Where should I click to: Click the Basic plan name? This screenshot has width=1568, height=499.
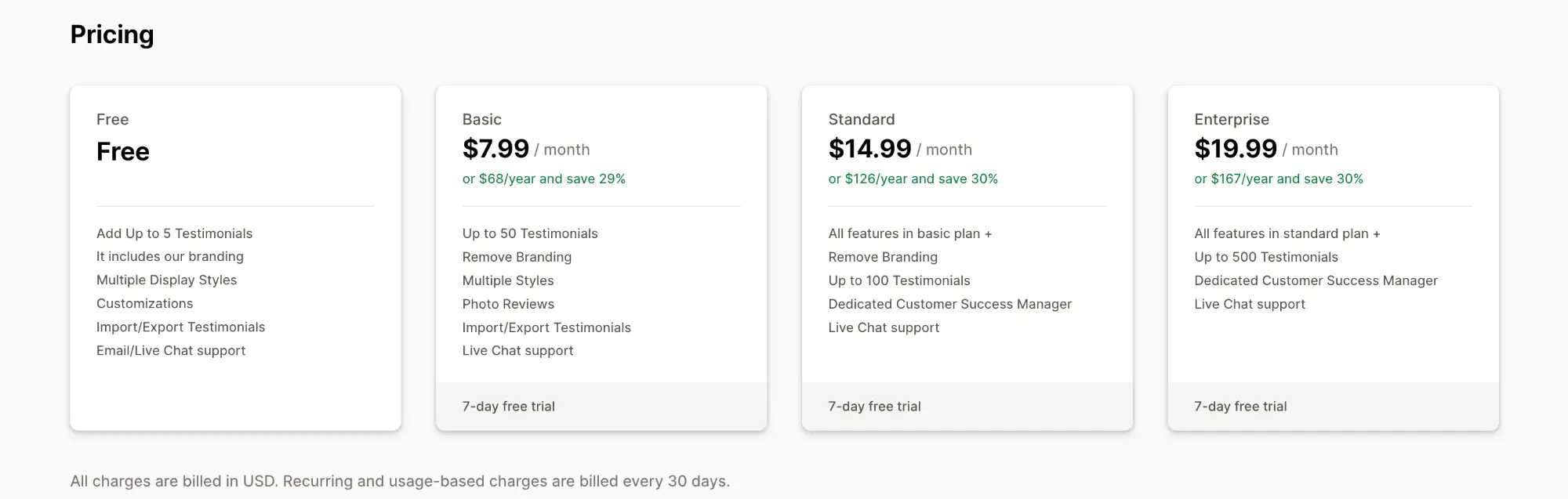481,119
